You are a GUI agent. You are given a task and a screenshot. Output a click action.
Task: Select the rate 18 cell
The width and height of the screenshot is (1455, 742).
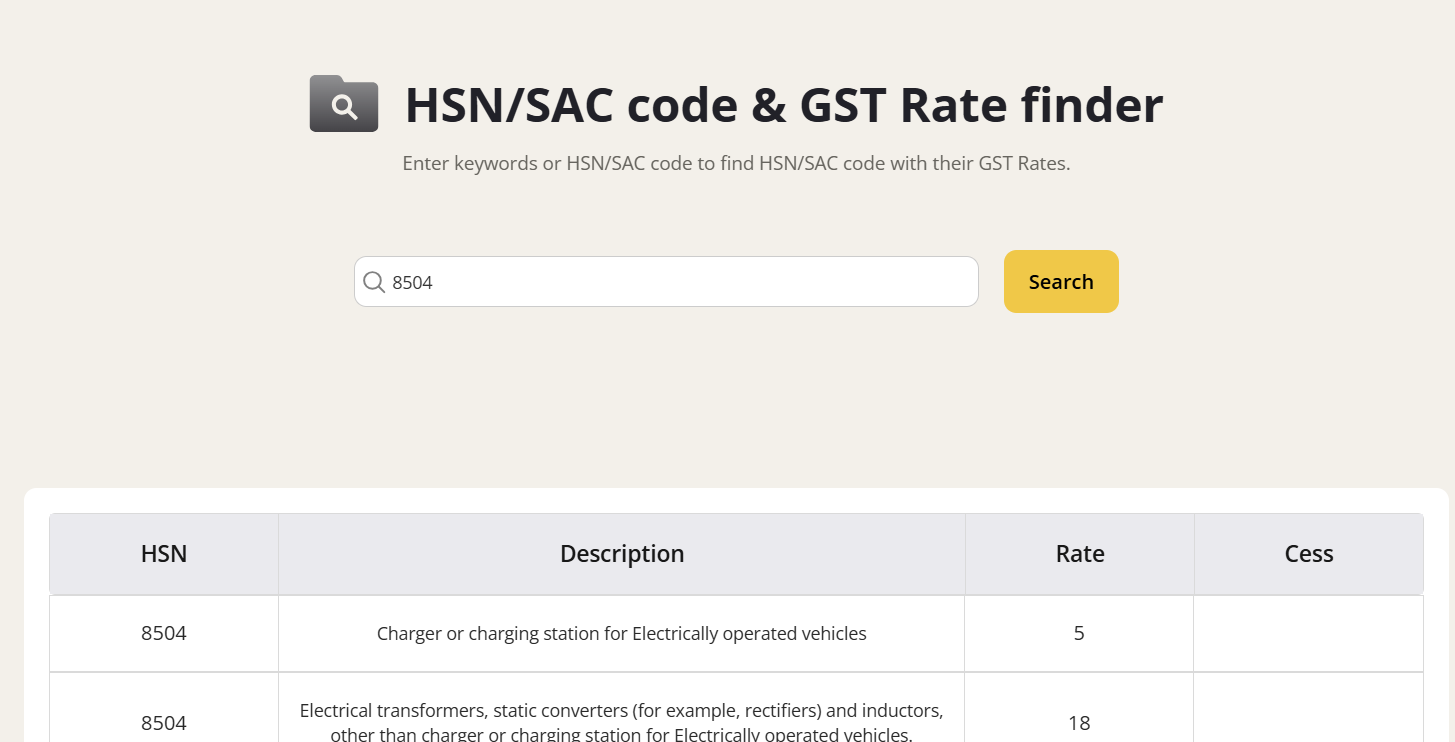(1079, 722)
